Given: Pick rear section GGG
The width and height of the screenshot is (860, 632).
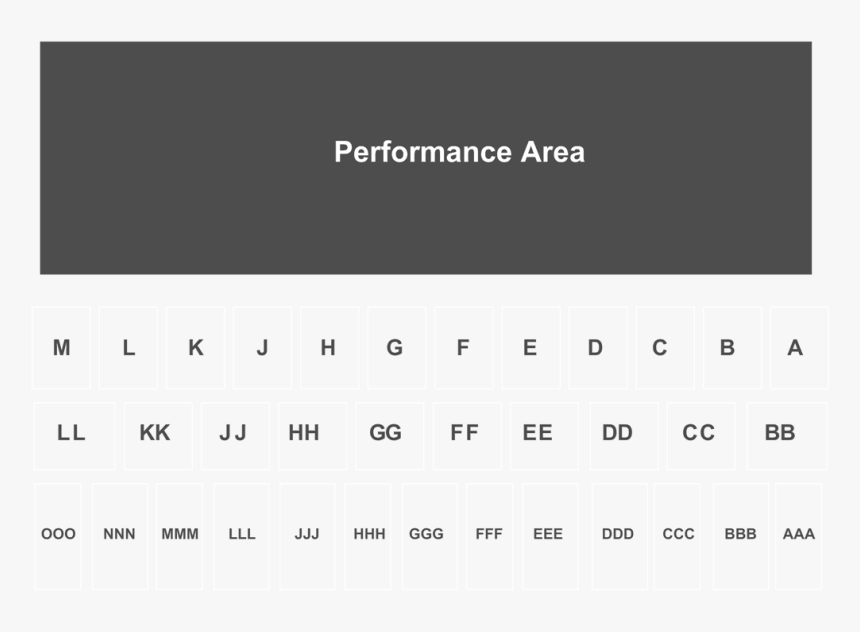Looking at the screenshot, I should pos(427,534).
